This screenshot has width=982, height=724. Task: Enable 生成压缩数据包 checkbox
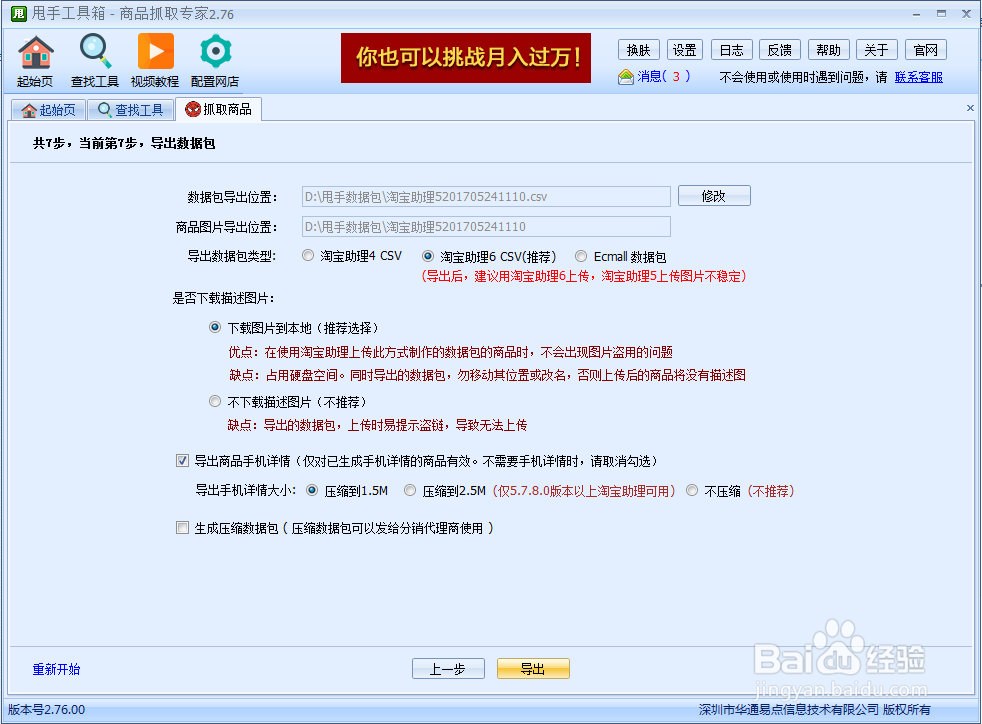pos(182,528)
